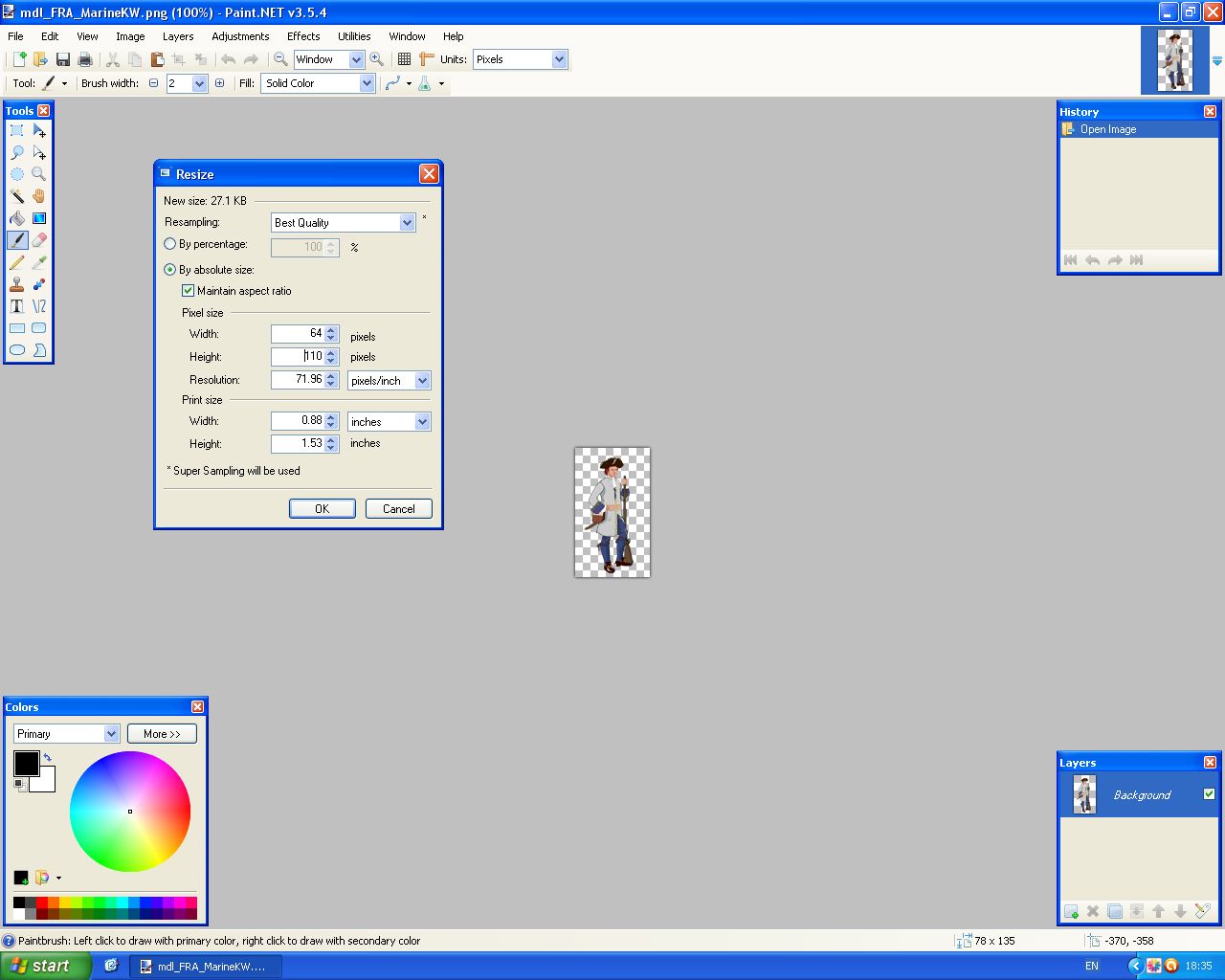The width and height of the screenshot is (1225, 980).
Task: Select the Magic Wand tool
Action: coord(17,196)
